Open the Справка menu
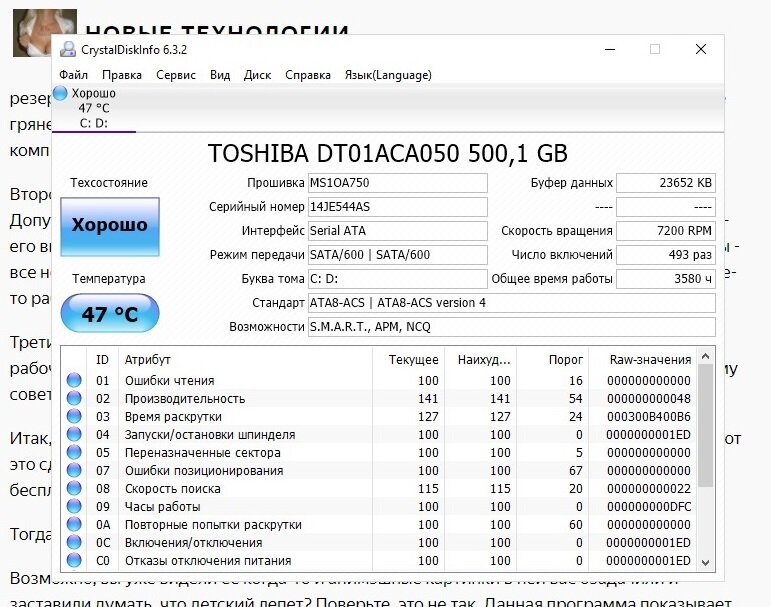This screenshot has width=771, height=607. point(308,75)
